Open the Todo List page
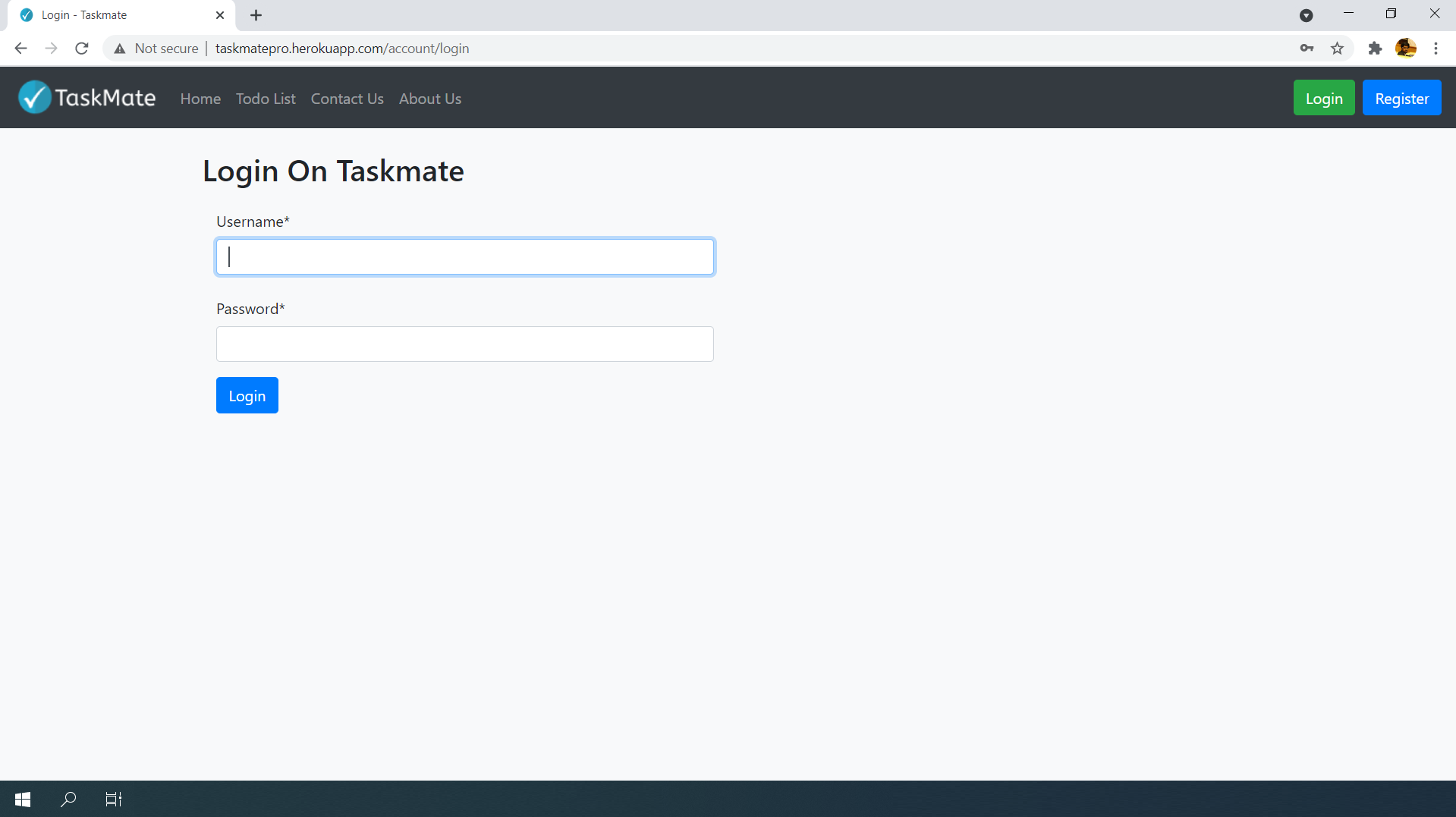Image resolution: width=1456 pixels, height=817 pixels. tap(265, 99)
